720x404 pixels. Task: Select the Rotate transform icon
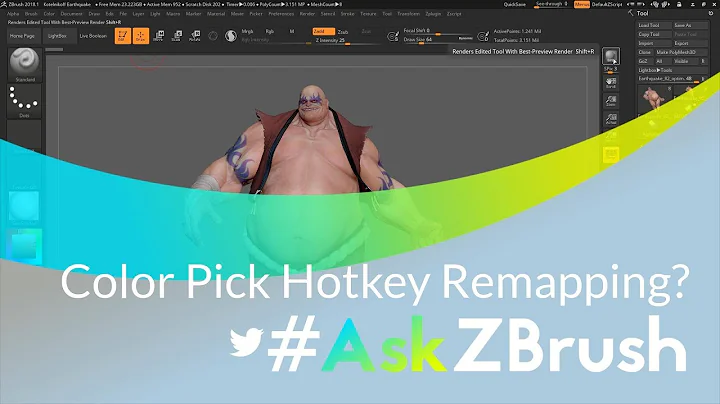tap(195, 36)
